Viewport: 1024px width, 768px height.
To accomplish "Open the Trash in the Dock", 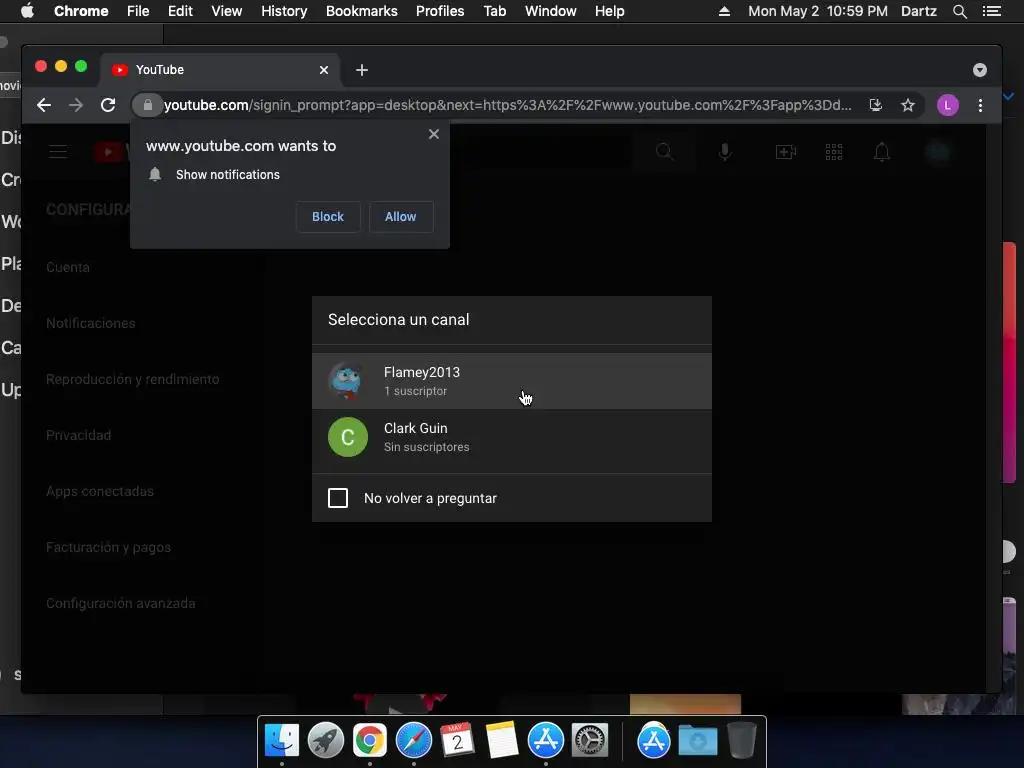I will point(741,740).
